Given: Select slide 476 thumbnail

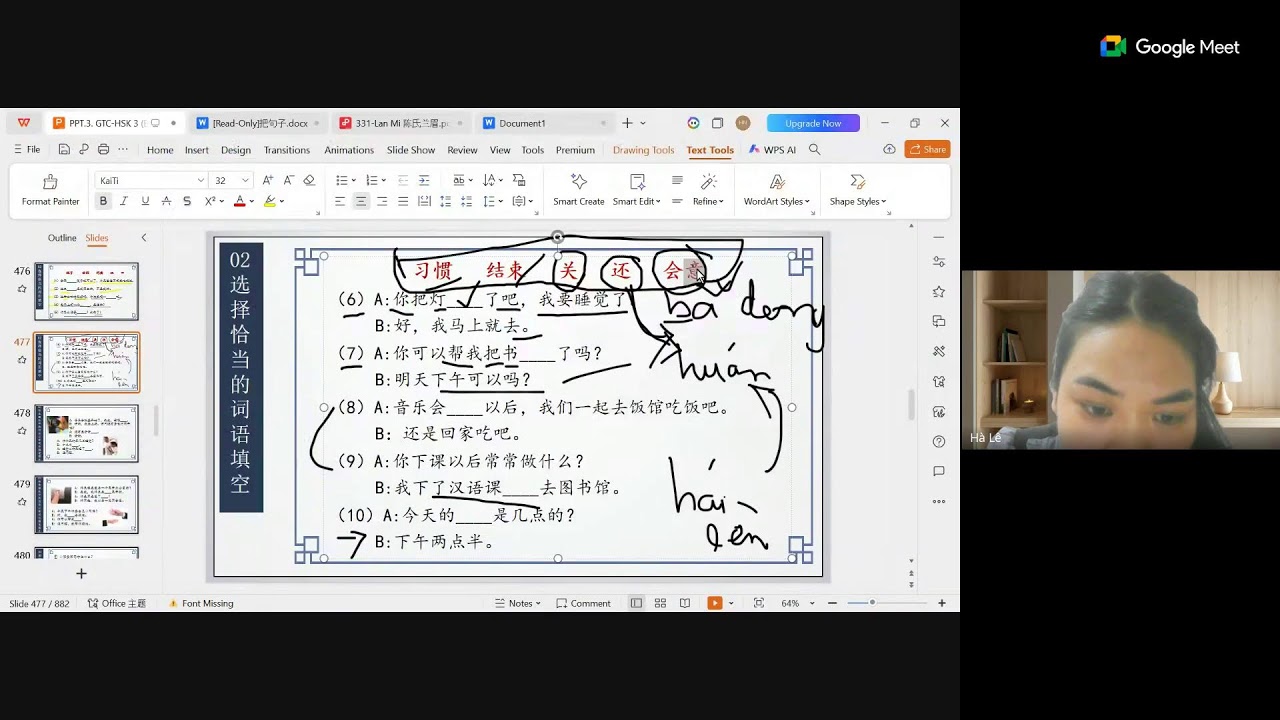Looking at the screenshot, I should [x=87, y=291].
